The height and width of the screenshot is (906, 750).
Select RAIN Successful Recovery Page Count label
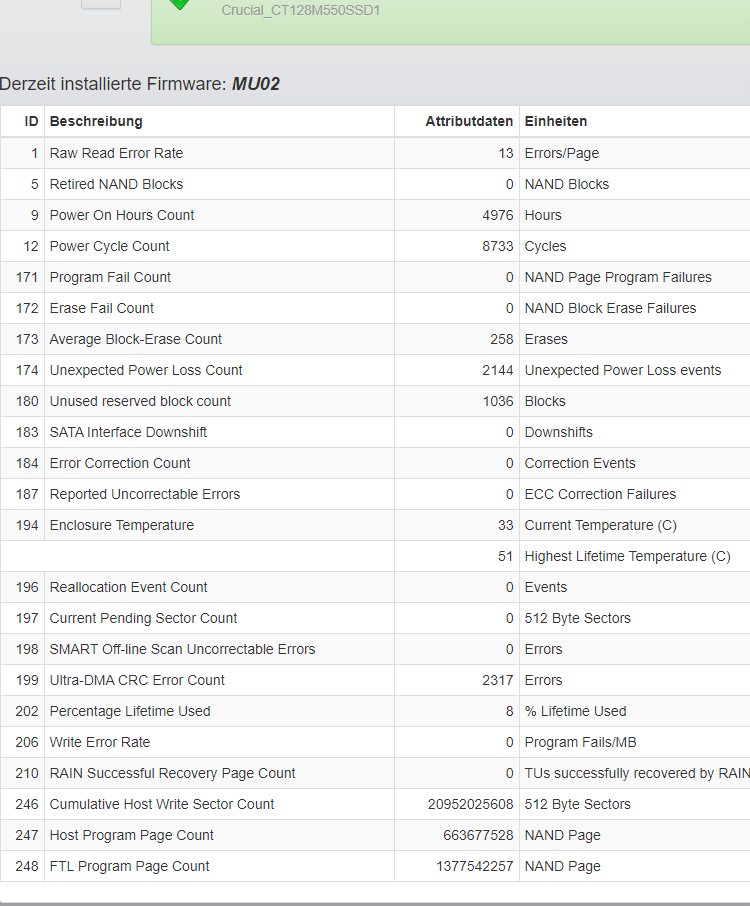click(x=172, y=774)
